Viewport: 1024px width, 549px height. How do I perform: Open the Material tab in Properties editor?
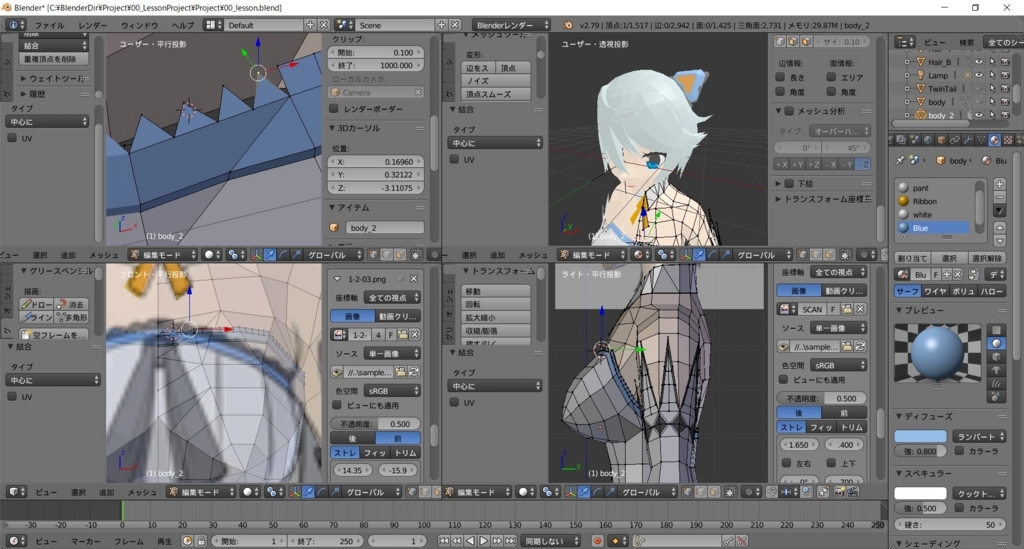coord(995,140)
